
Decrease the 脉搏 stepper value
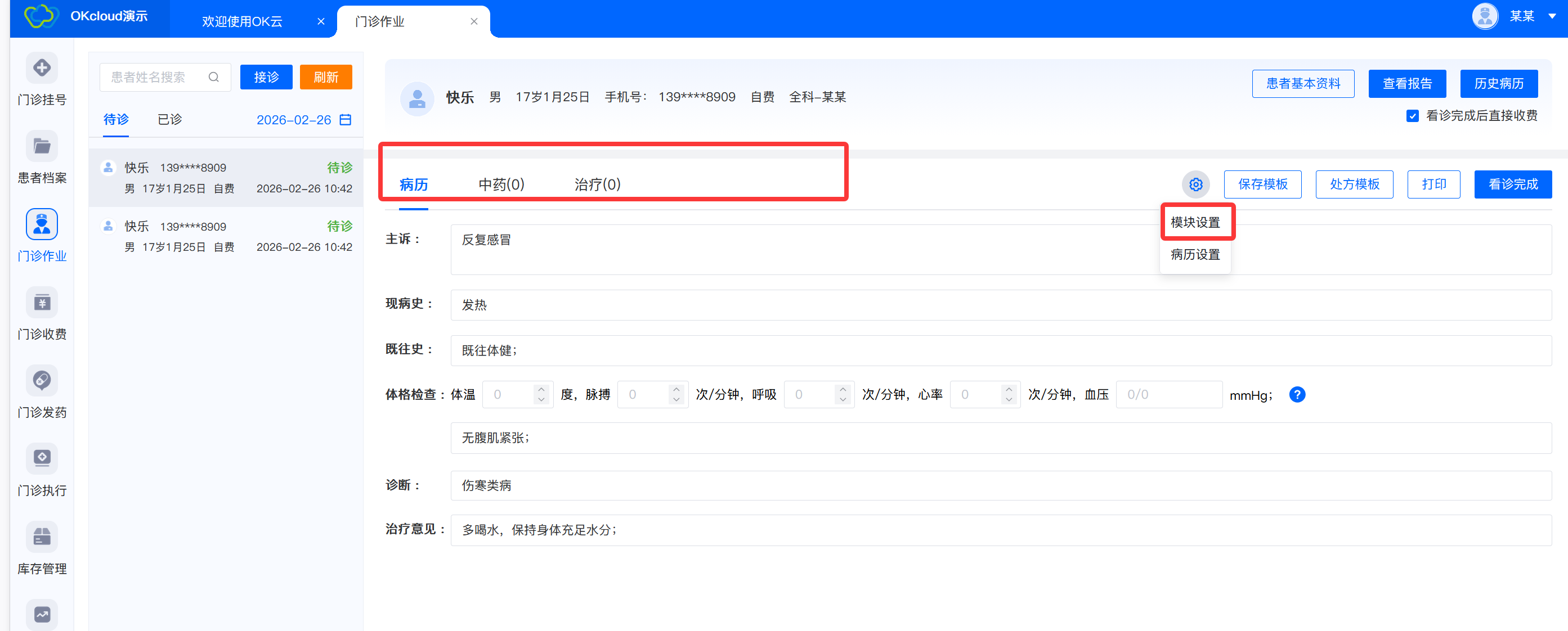point(675,400)
